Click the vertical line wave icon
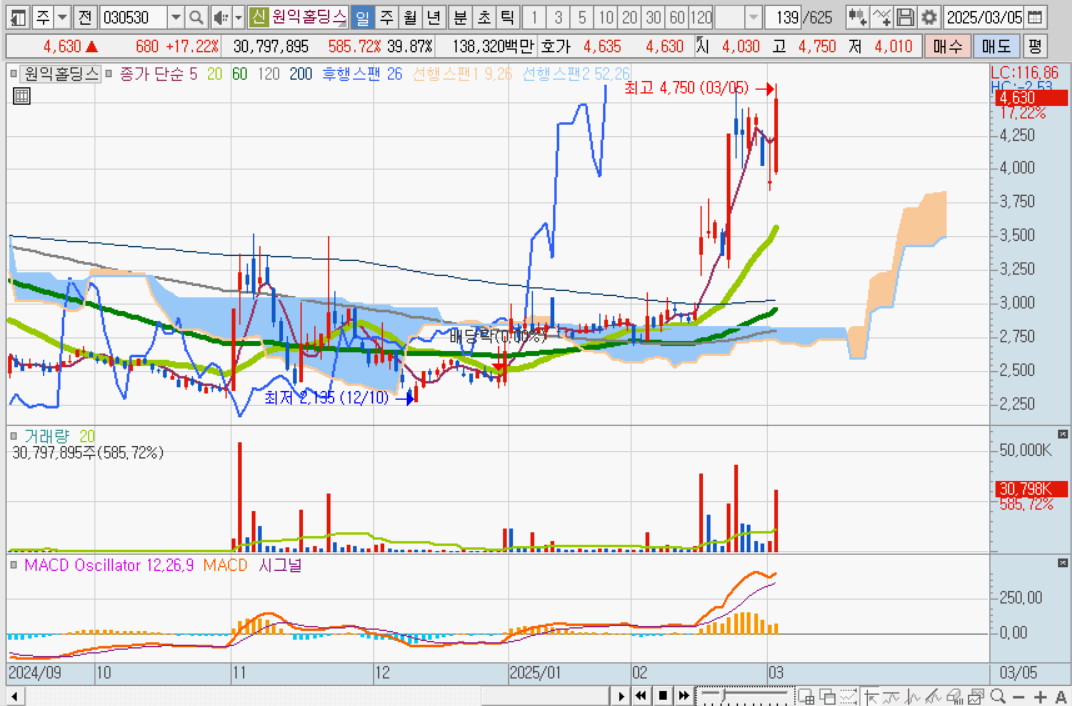The image size is (1072, 706). [x=912, y=696]
